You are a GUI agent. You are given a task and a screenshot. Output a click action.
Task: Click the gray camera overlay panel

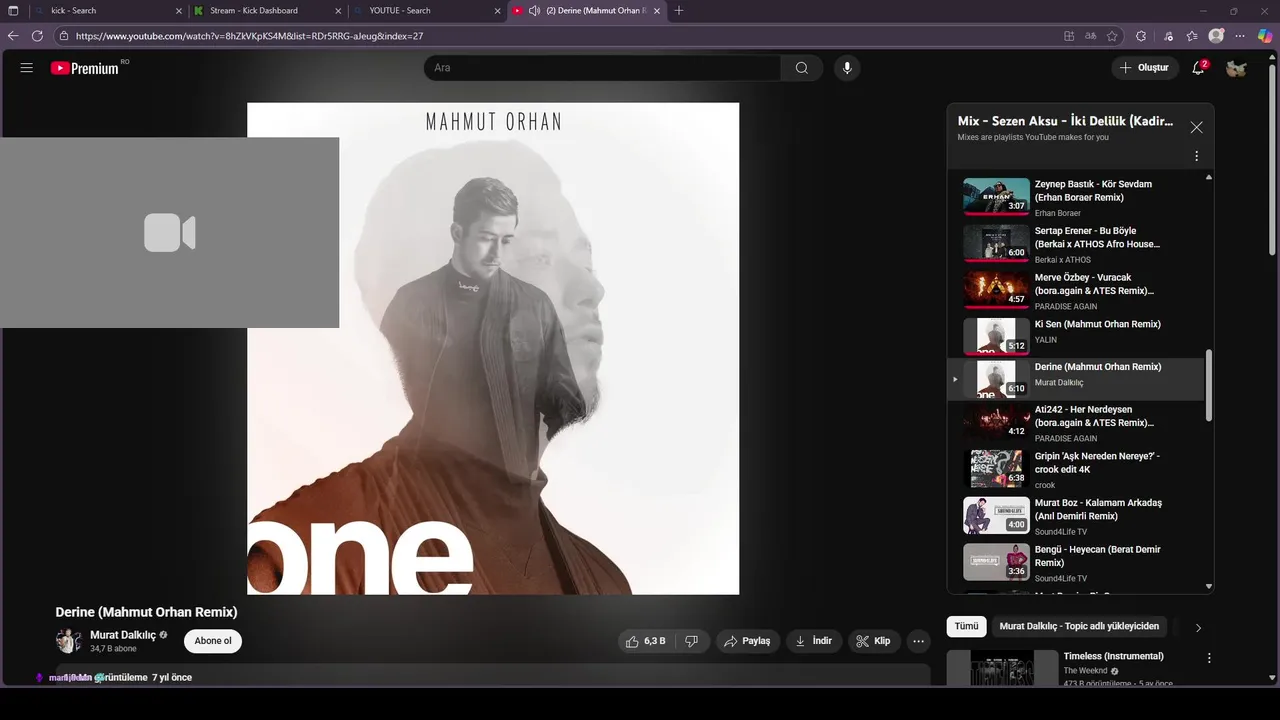click(x=169, y=232)
